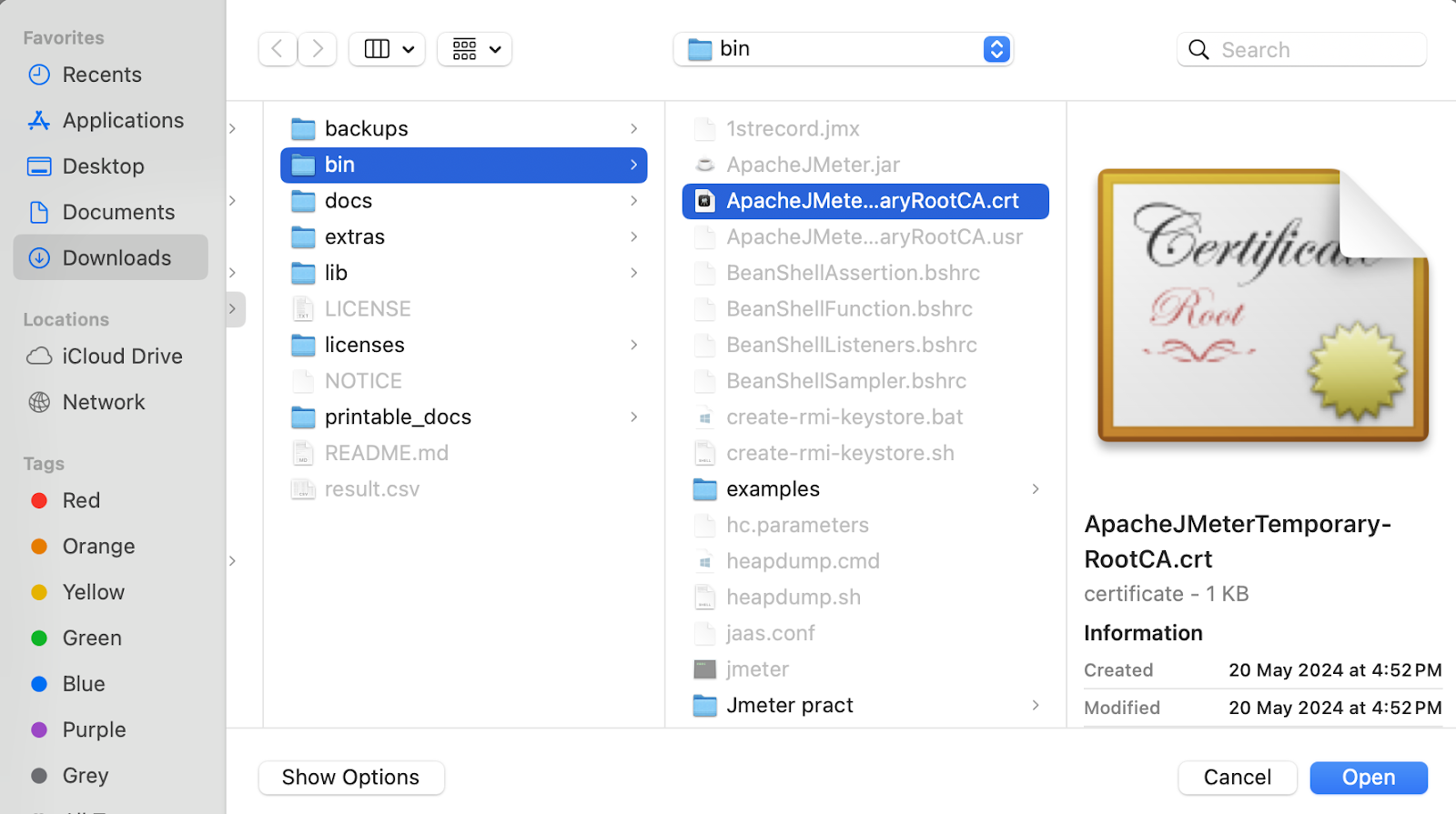Click the jmeter executable entry
The image size is (1456, 814).
pyautogui.click(x=865, y=669)
